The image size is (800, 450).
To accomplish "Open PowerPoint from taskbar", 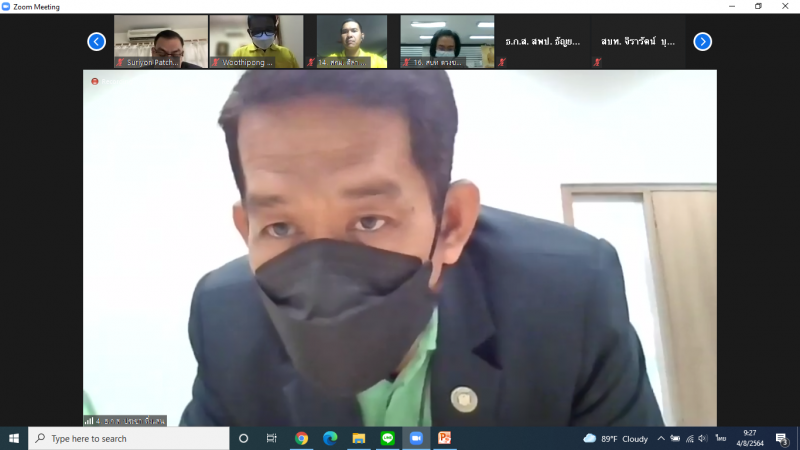I will (x=445, y=438).
